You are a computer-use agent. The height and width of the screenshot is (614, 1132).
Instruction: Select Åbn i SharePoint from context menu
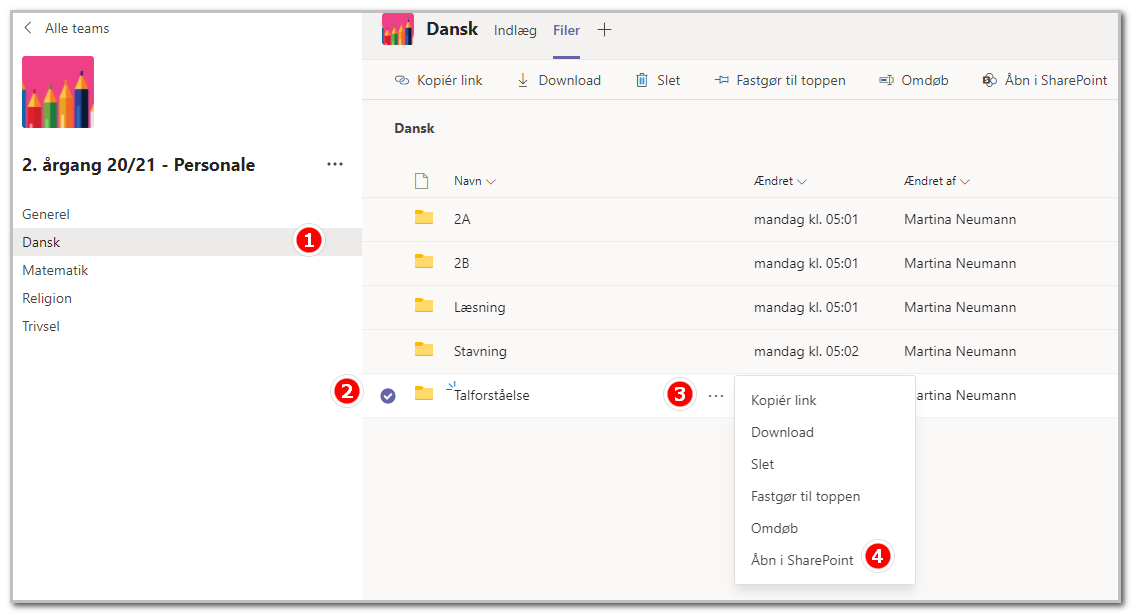click(x=801, y=560)
